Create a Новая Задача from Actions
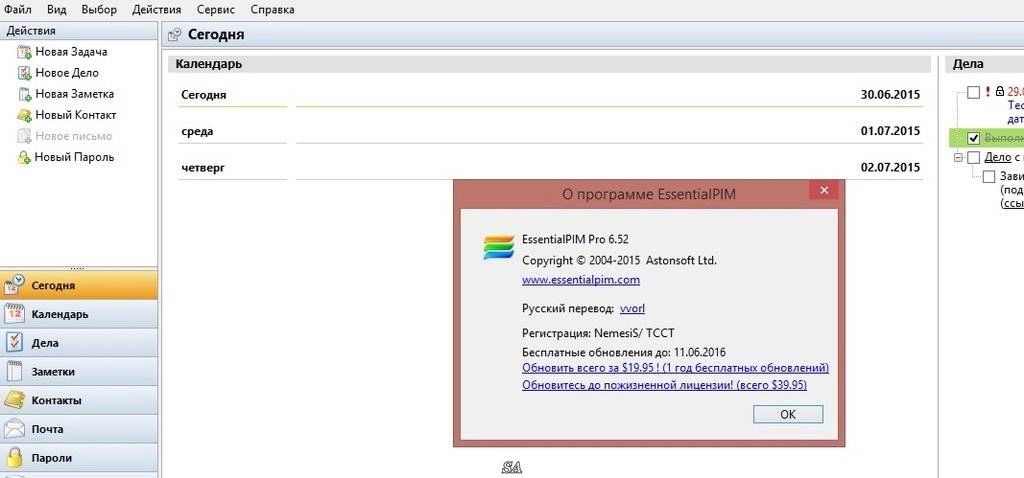Viewport: 1024px width, 478px height. click(x=71, y=52)
